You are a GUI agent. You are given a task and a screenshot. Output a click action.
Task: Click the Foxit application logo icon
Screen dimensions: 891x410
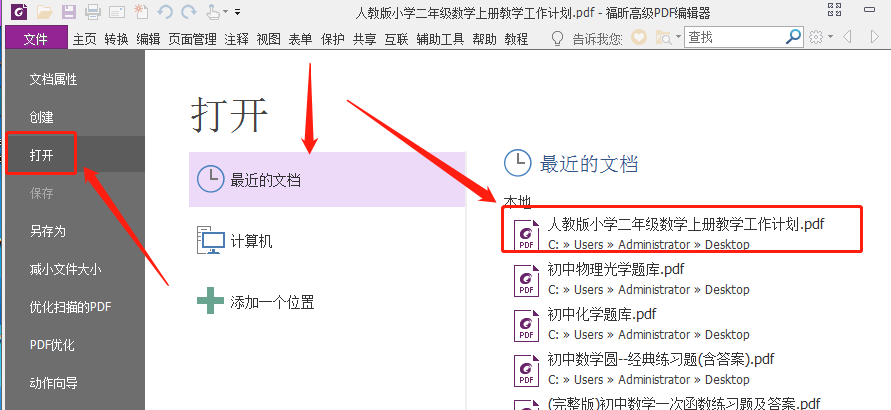coord(21,11)
